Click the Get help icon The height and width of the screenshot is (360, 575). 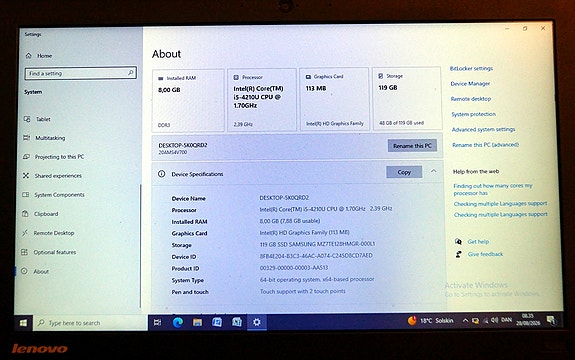coord(458,241)
